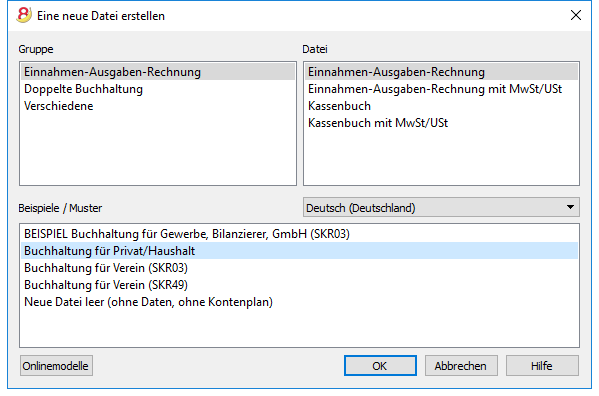
Task: Choose Buchhaltung für Verein (SKR03)
Action: pyautogui.click(x=299, y=268)
